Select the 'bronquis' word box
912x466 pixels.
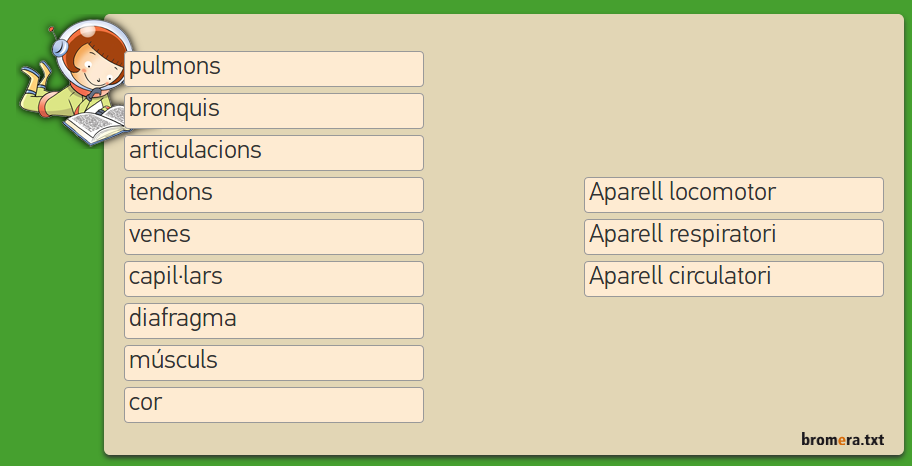tap(273, 111)
